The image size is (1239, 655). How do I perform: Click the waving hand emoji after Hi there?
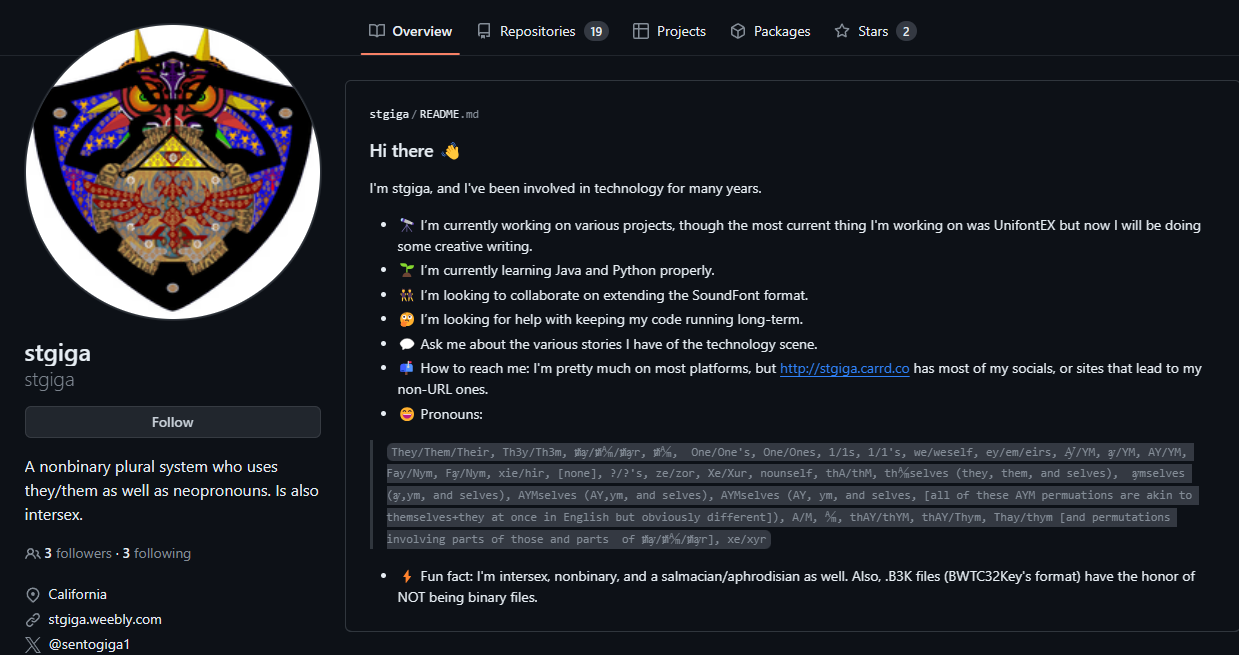point(451,151)
